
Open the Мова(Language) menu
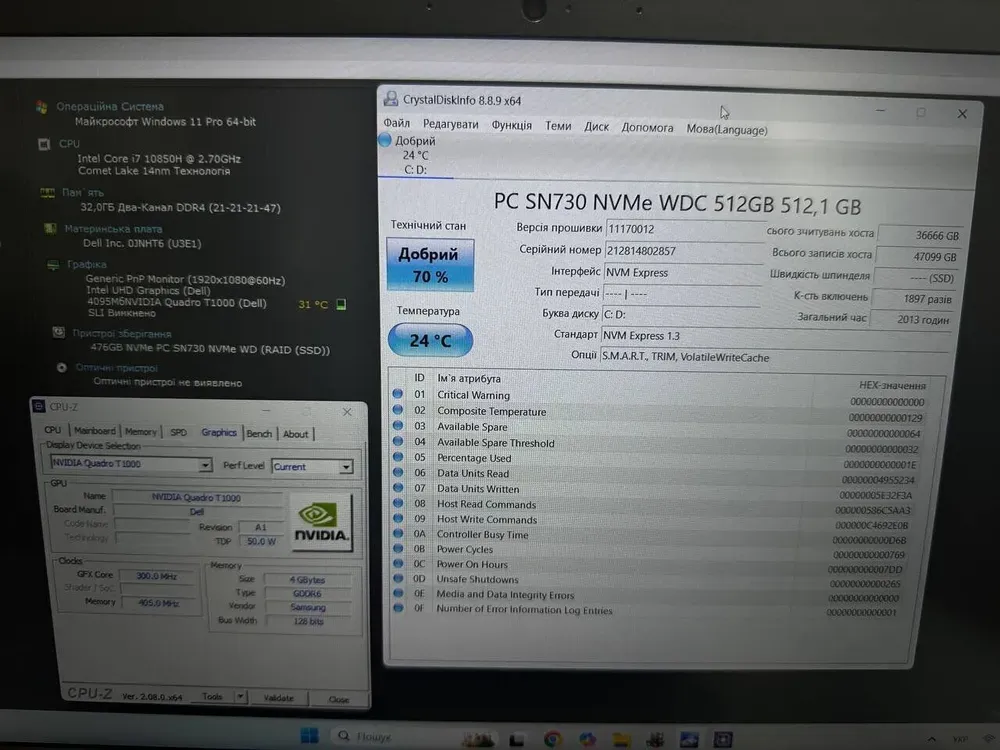click(726, 129)
